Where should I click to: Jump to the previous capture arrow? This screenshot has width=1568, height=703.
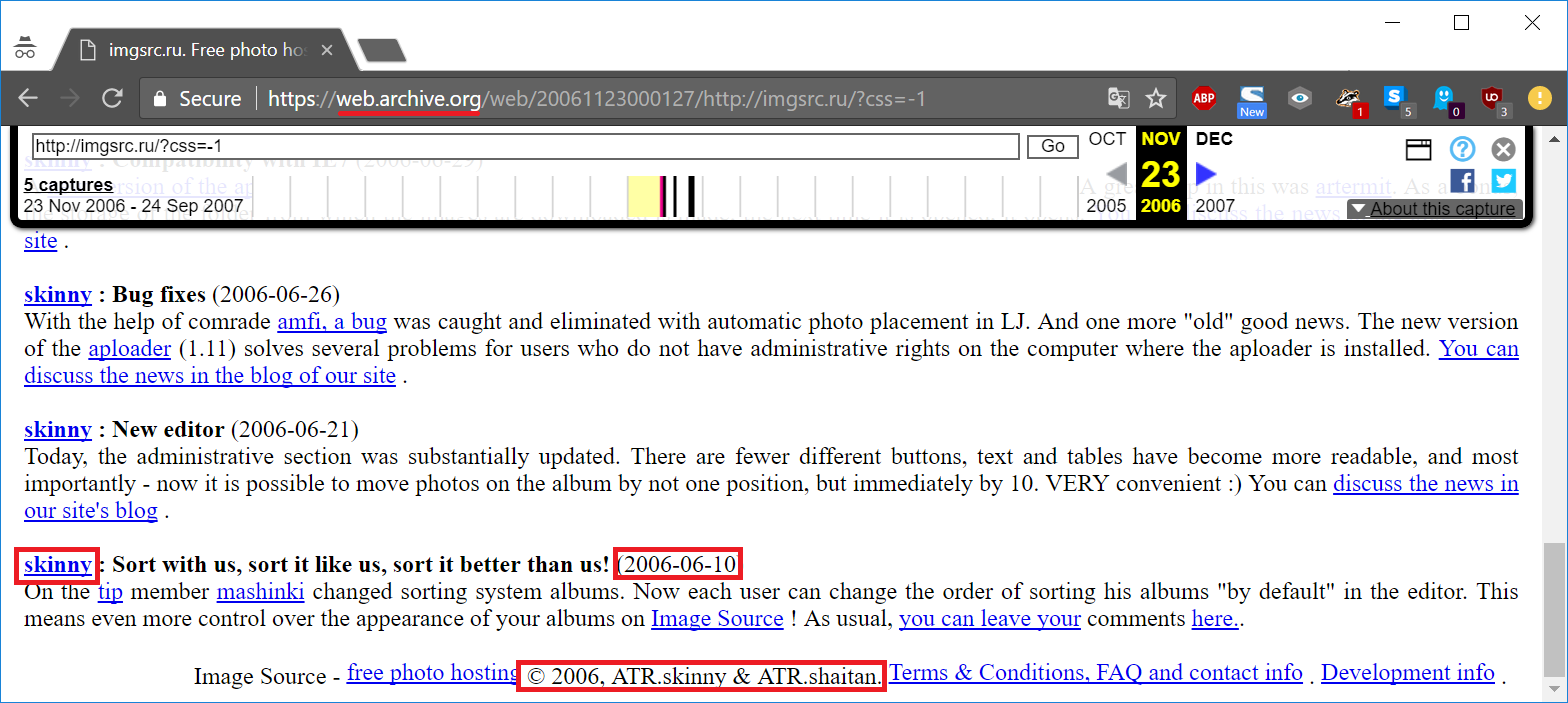click(1116, 174)
